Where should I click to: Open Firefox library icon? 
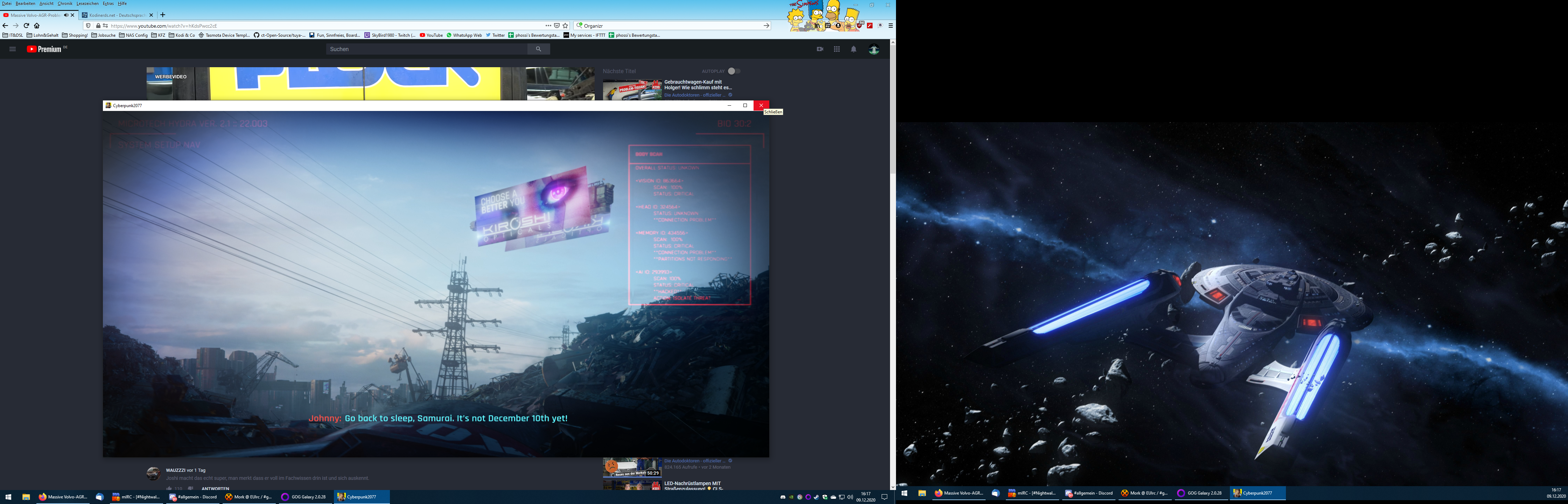[818, 26]
